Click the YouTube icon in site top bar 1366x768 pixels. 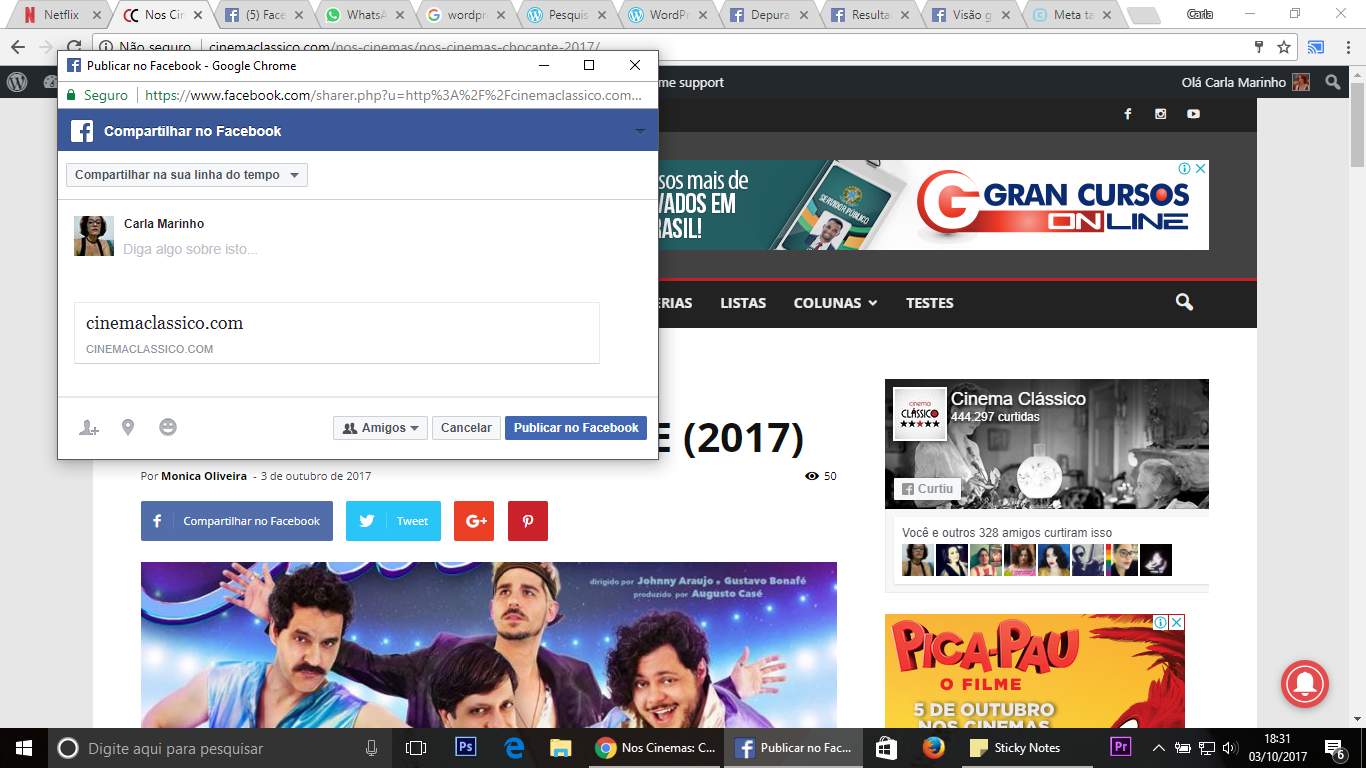(1193, 114)
